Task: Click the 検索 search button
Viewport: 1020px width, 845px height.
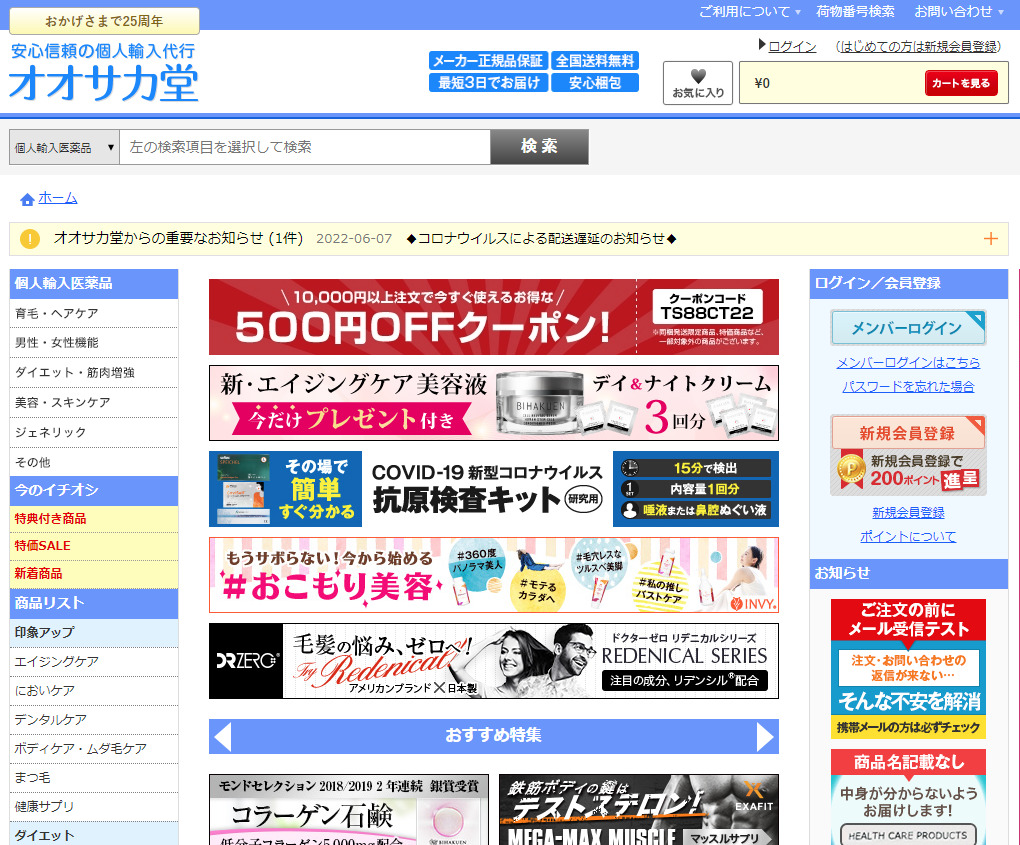Action: click(539, 147)
